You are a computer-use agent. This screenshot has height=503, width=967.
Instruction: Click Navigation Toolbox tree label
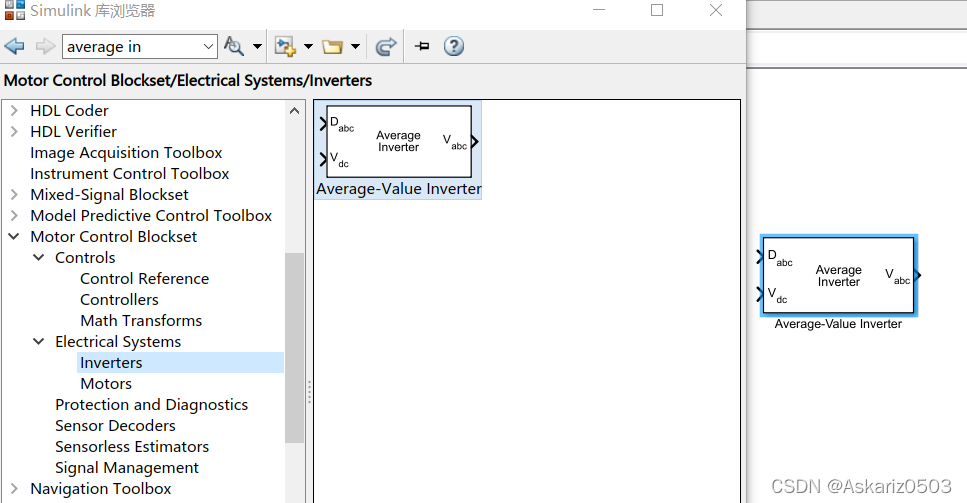(x=101, y=489)
